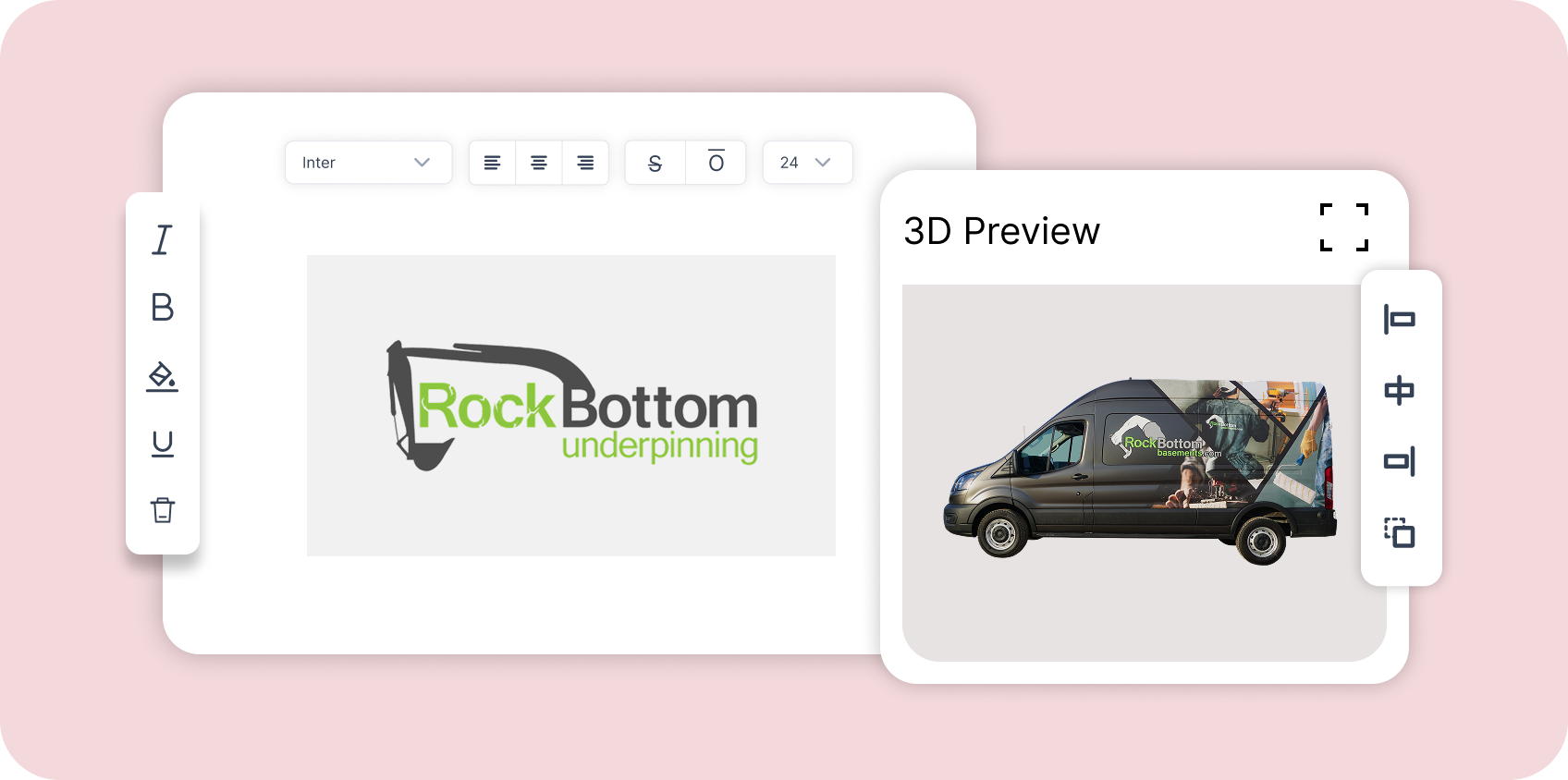
Task: Align text to the right
Action: [585, 163]
